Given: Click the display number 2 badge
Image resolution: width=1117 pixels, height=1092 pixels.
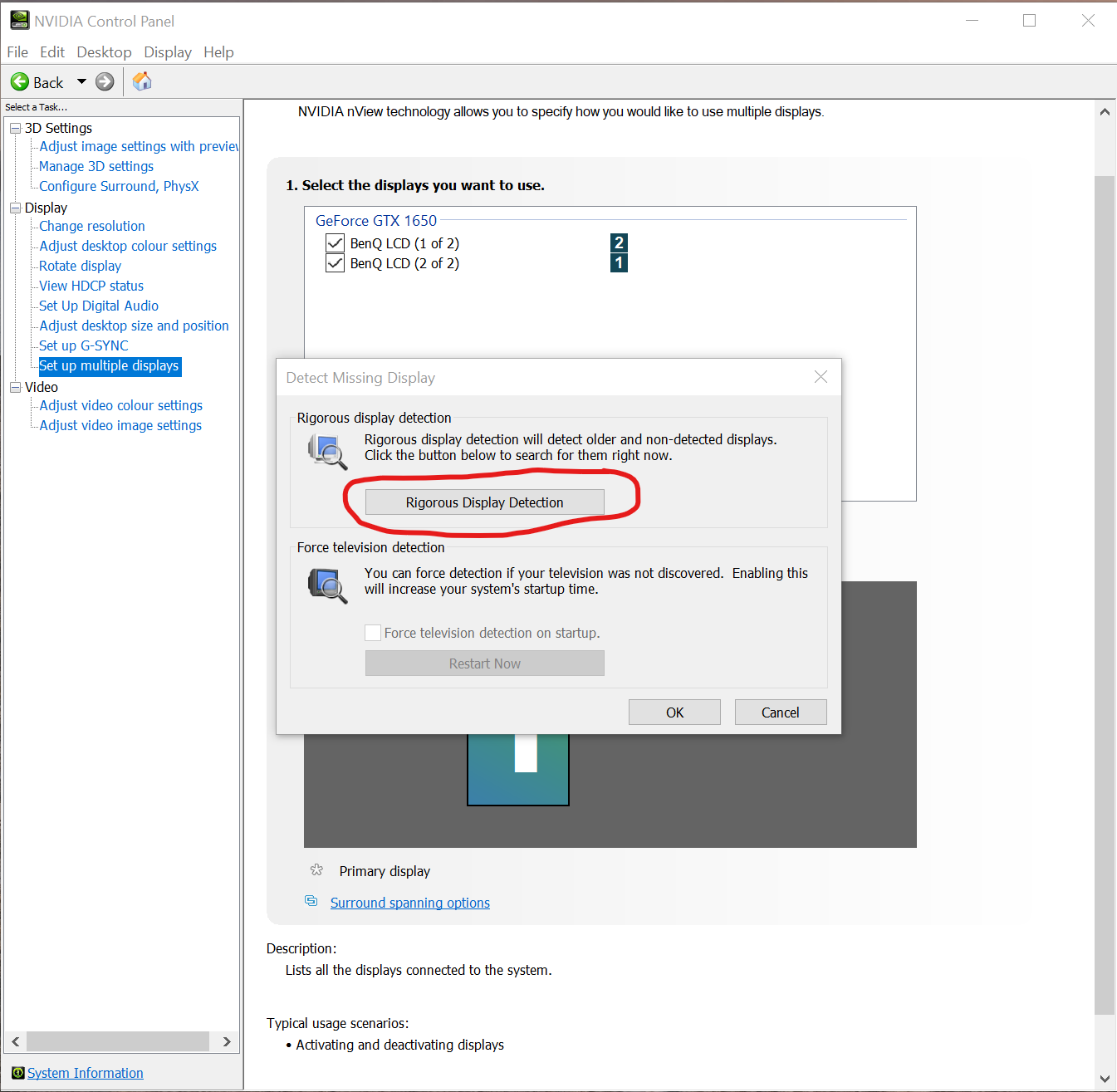Looking at the screenshot, I should pos(619,242).
